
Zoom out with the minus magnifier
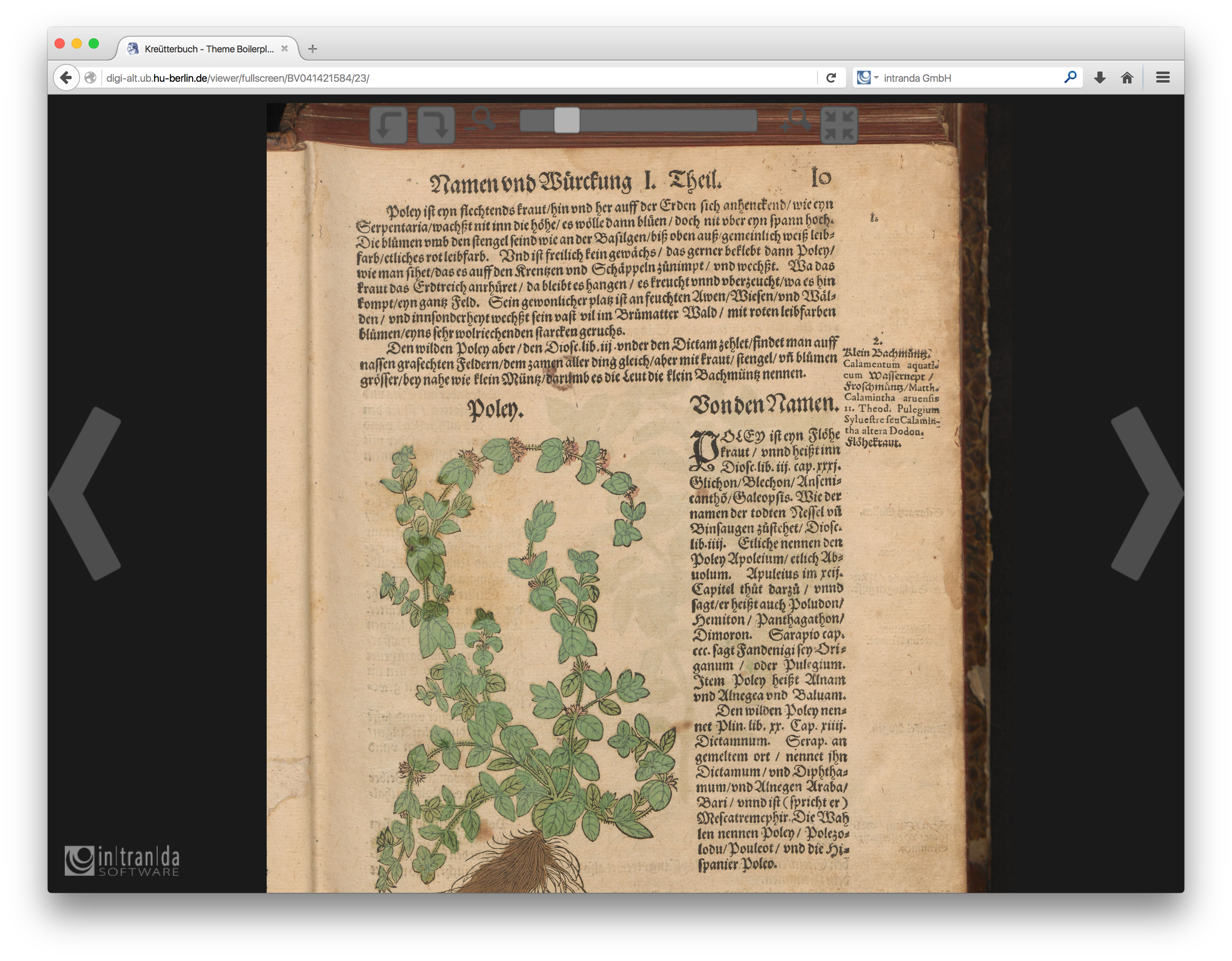tap(482, 120)
